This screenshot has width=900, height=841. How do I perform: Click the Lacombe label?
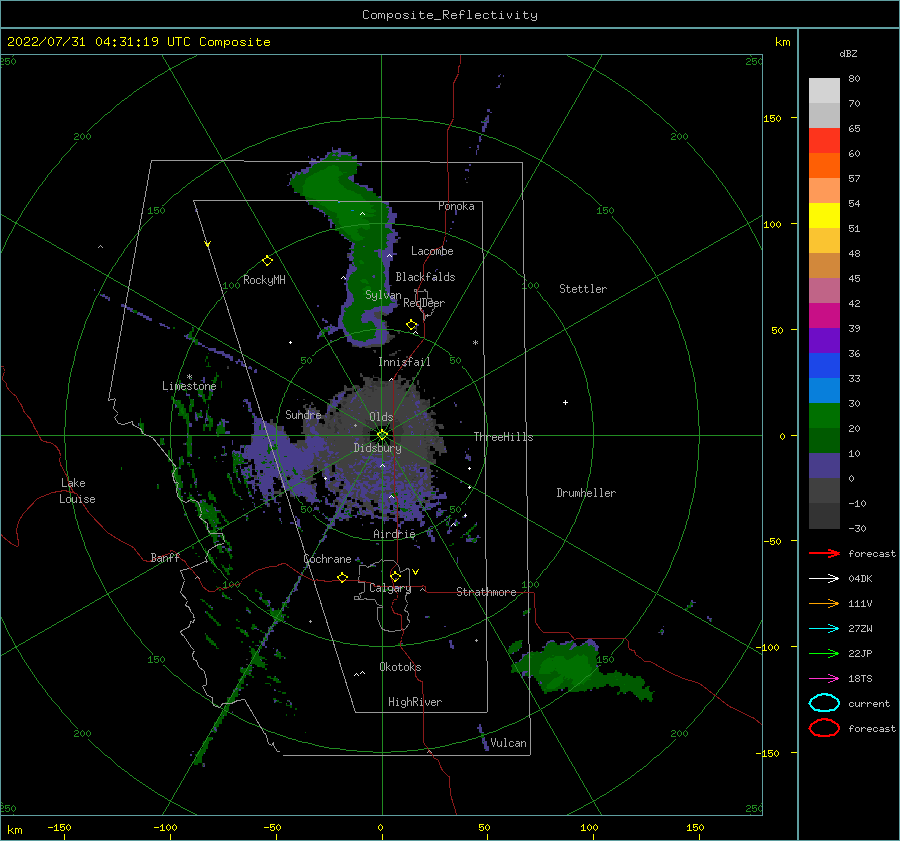pyautogui.click(x=432, y=251)
